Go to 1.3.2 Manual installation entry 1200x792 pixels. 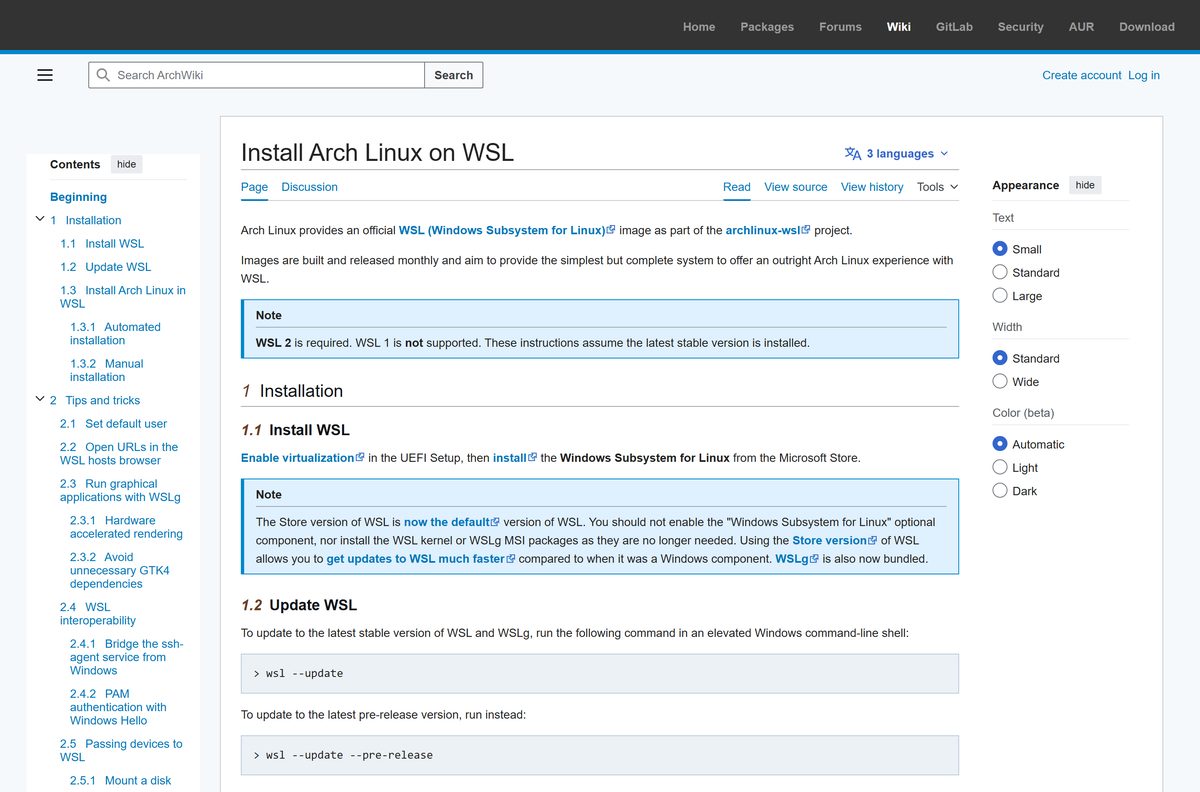coord(107,370)
